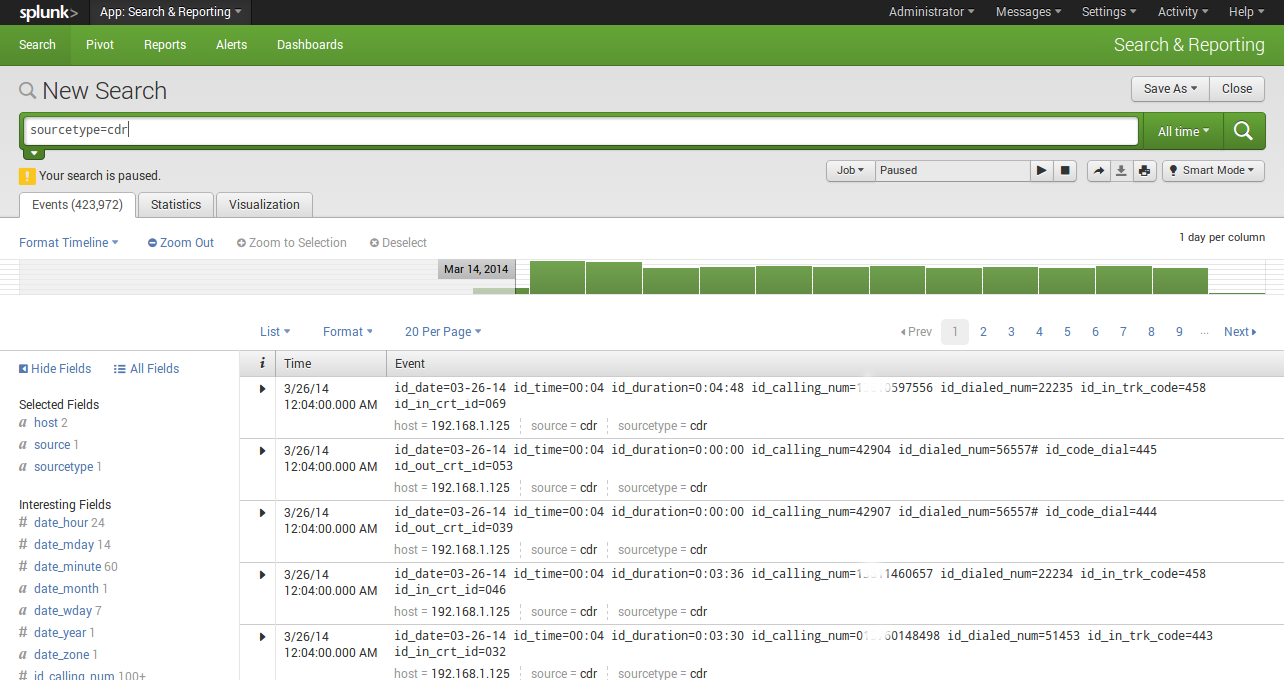Click the Splunk logo
The height and width of the screenshot is (680, 1284).
coord(48,12)
